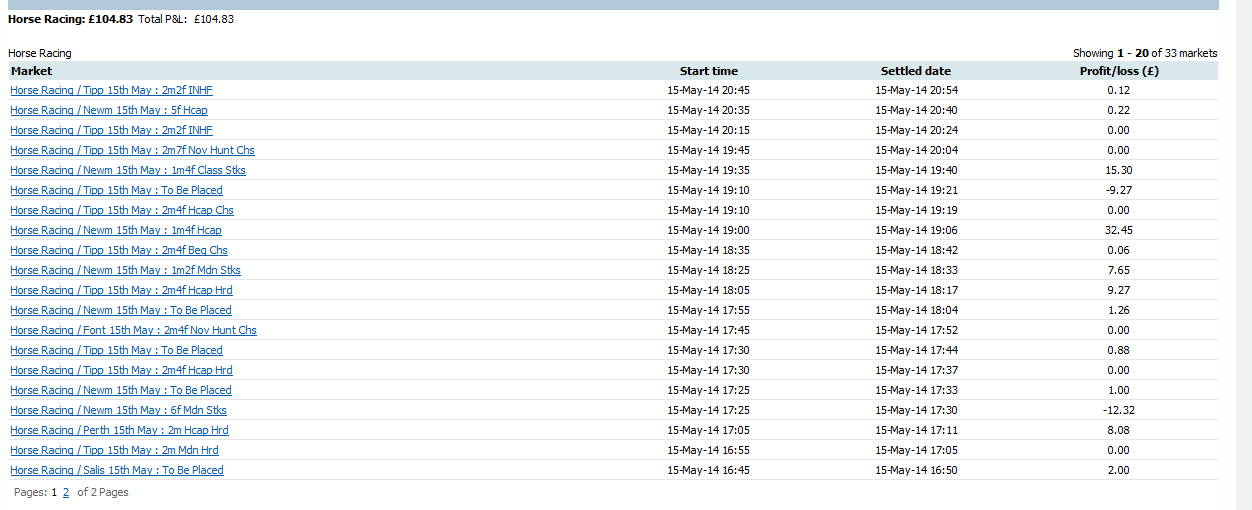Open Tipp To Be Placed market starting 19:10
This screenshot has width=1252, height=510.
tap(116, 190)
